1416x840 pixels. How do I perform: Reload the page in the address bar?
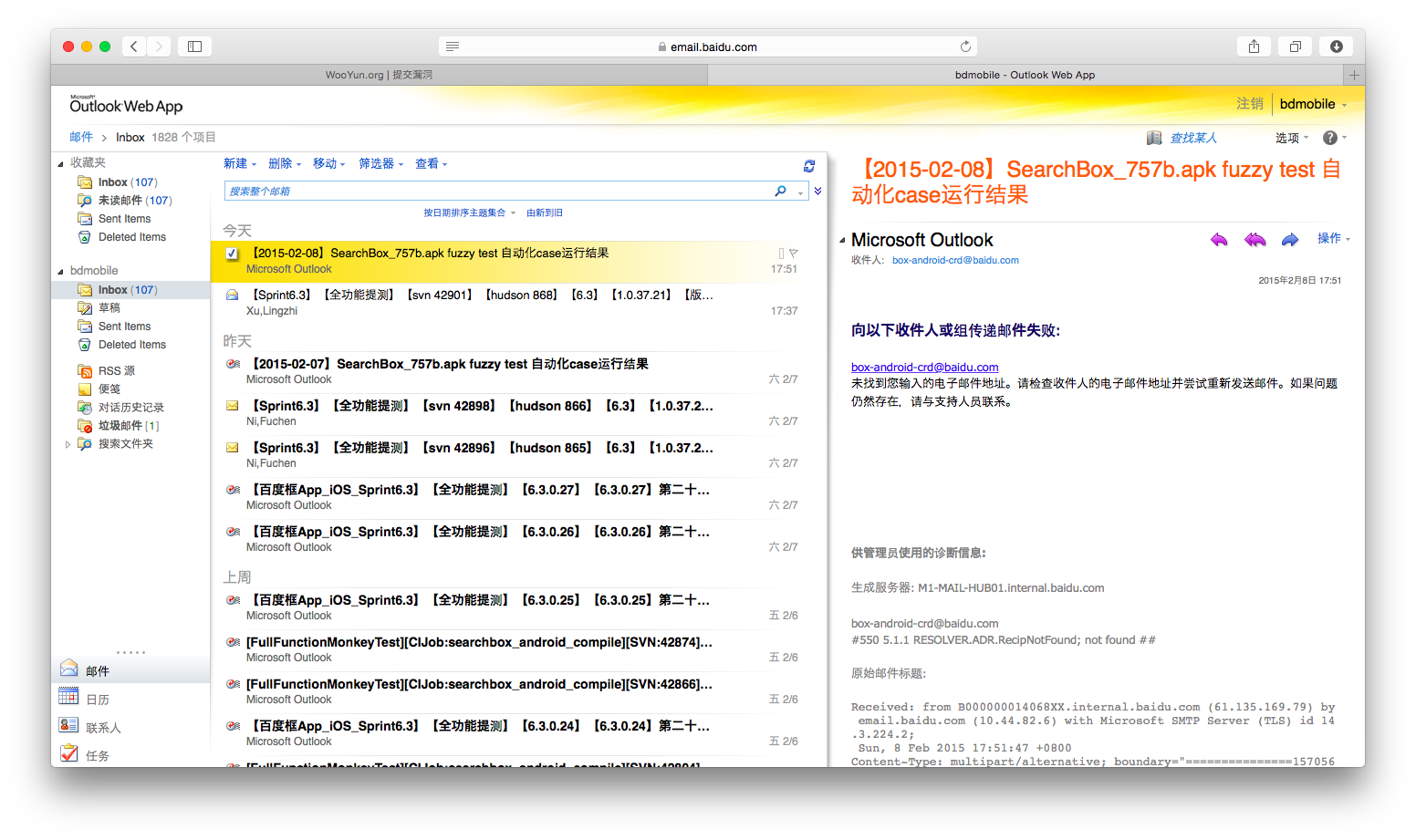tap(965, 47)
